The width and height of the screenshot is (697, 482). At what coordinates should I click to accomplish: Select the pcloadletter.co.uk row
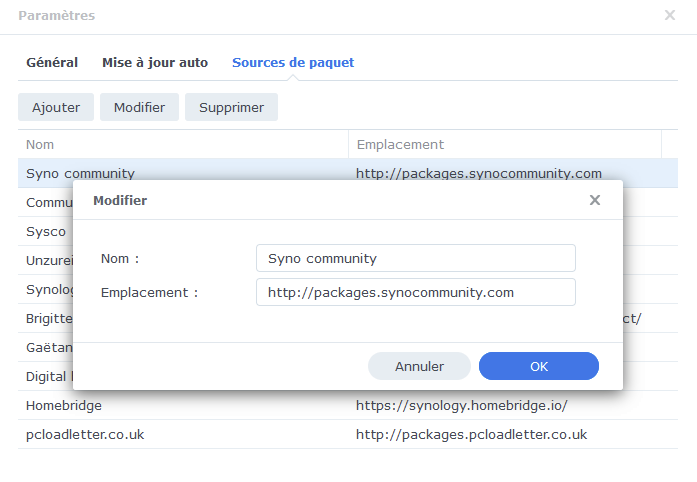click(86, 434)
